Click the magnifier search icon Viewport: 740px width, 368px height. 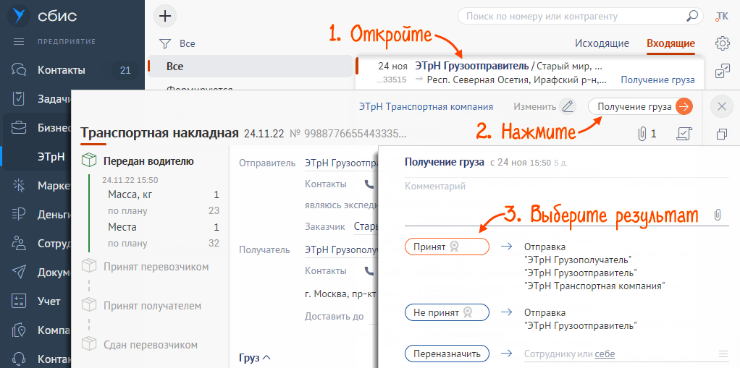(x=691, y=16)
